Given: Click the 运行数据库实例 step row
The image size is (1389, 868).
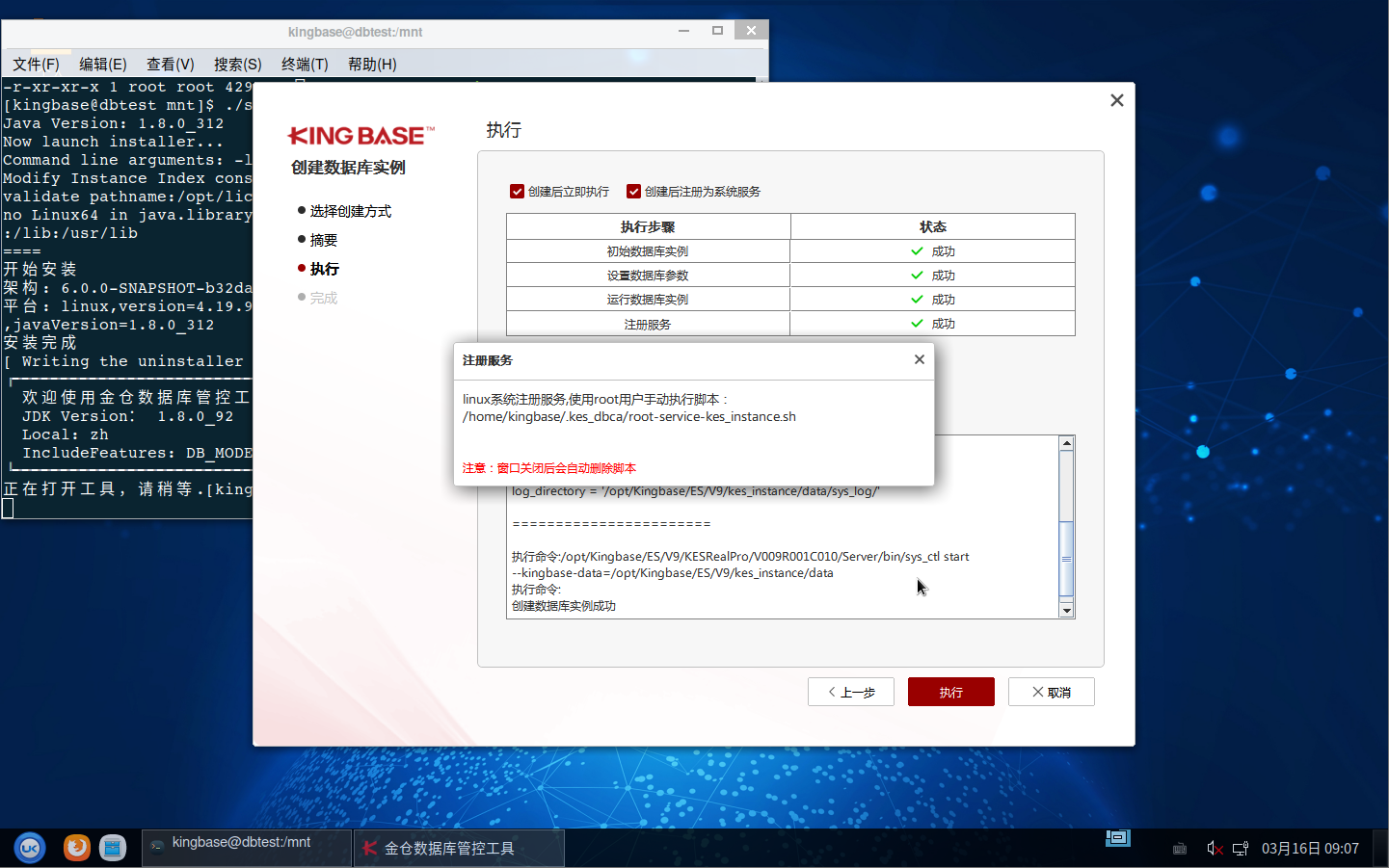Looking at the screenshot, I should point(648,300).
